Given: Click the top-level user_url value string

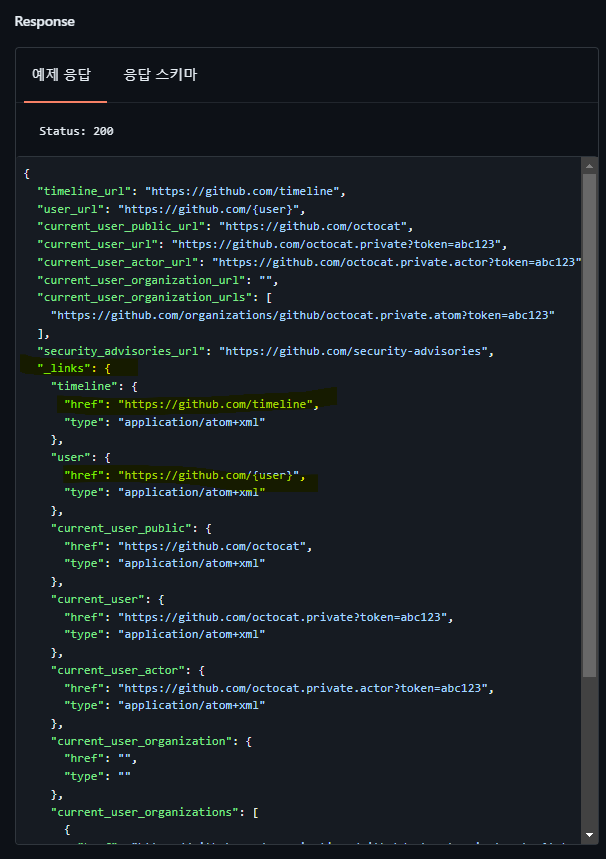Looking at the screenshot, I should [x=209, y=209].
